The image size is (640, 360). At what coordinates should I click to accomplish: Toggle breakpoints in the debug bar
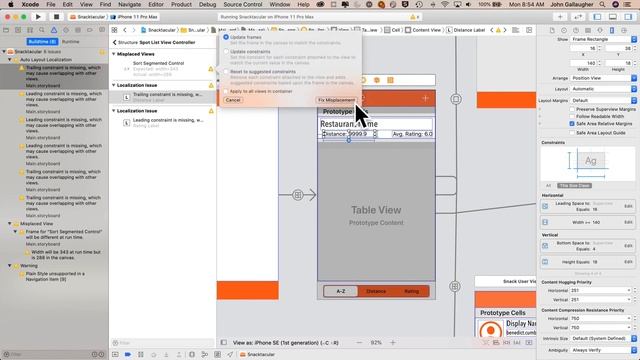click(128, 354)
